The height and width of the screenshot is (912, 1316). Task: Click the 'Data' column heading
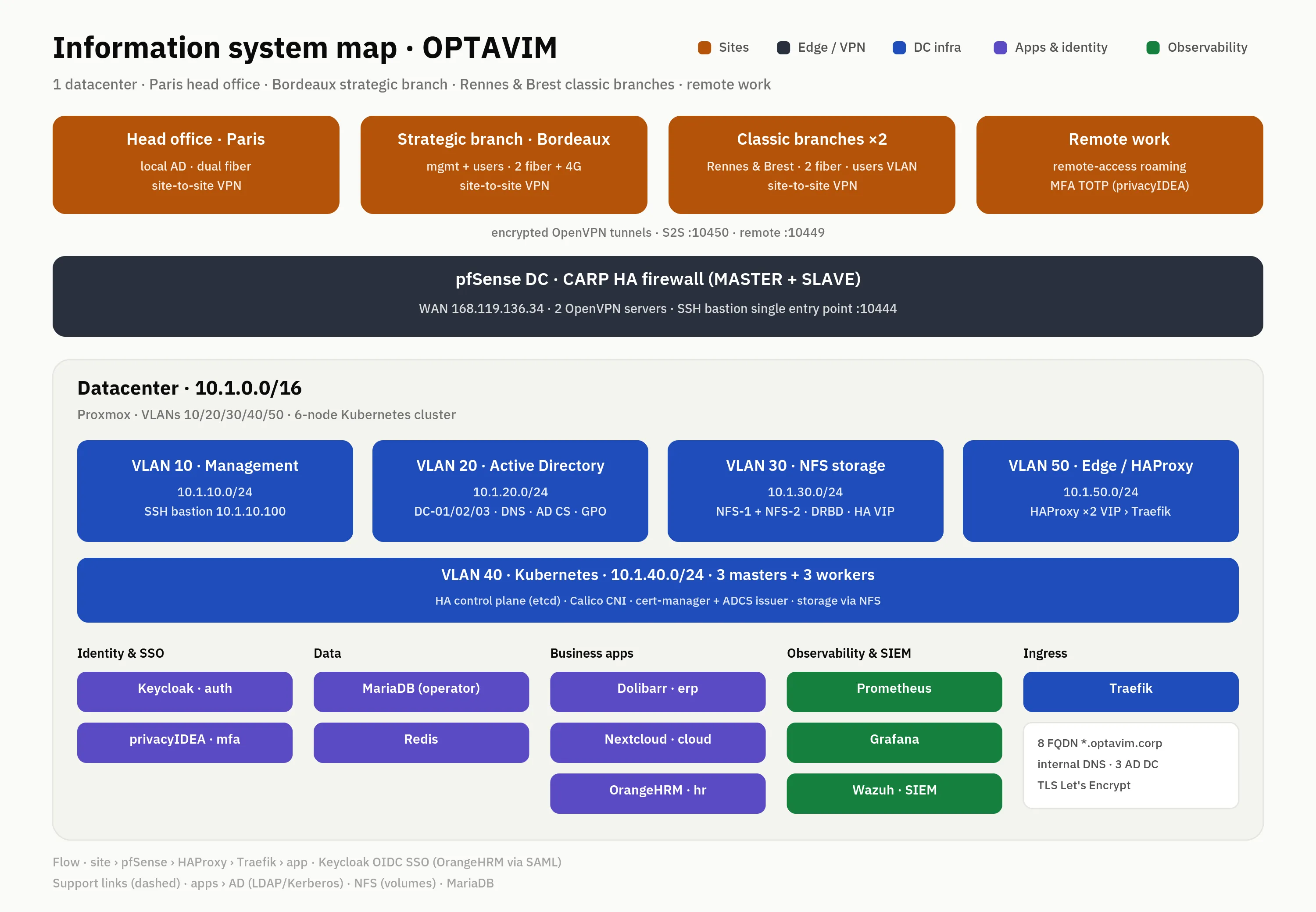(x=327, y=653)
